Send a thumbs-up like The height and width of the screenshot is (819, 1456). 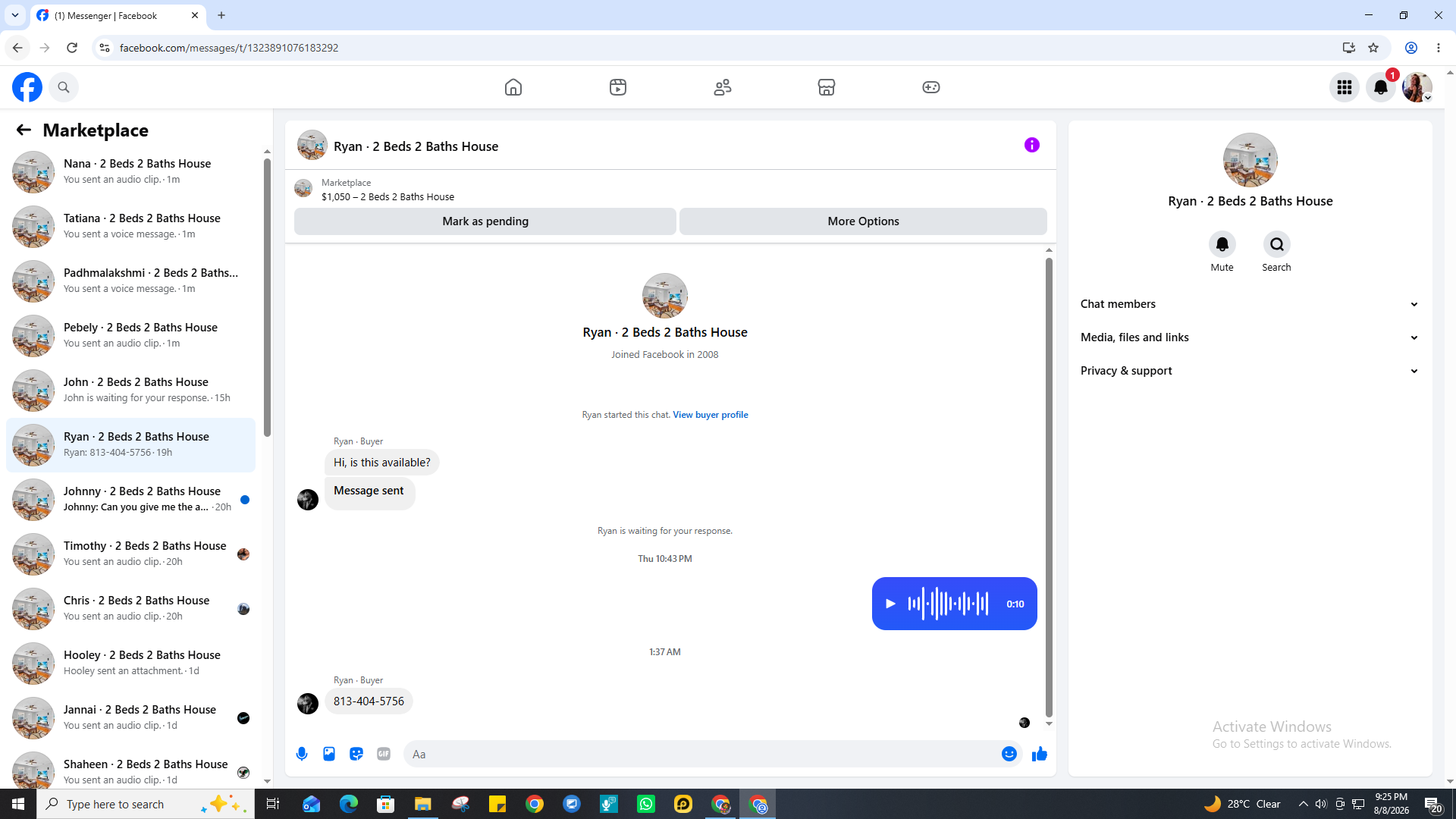pyautogui.click(x=1040, y=754)
